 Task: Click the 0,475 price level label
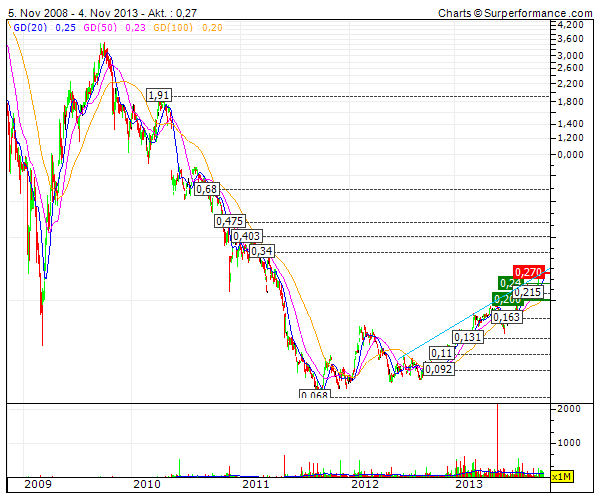point(230,221)
